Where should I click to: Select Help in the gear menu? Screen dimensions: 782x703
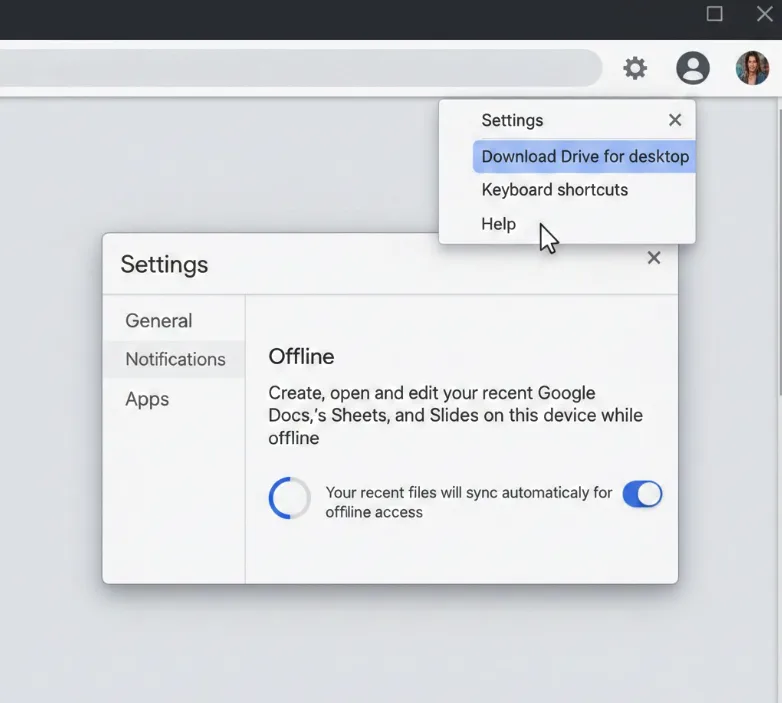[x=498, y=224]
